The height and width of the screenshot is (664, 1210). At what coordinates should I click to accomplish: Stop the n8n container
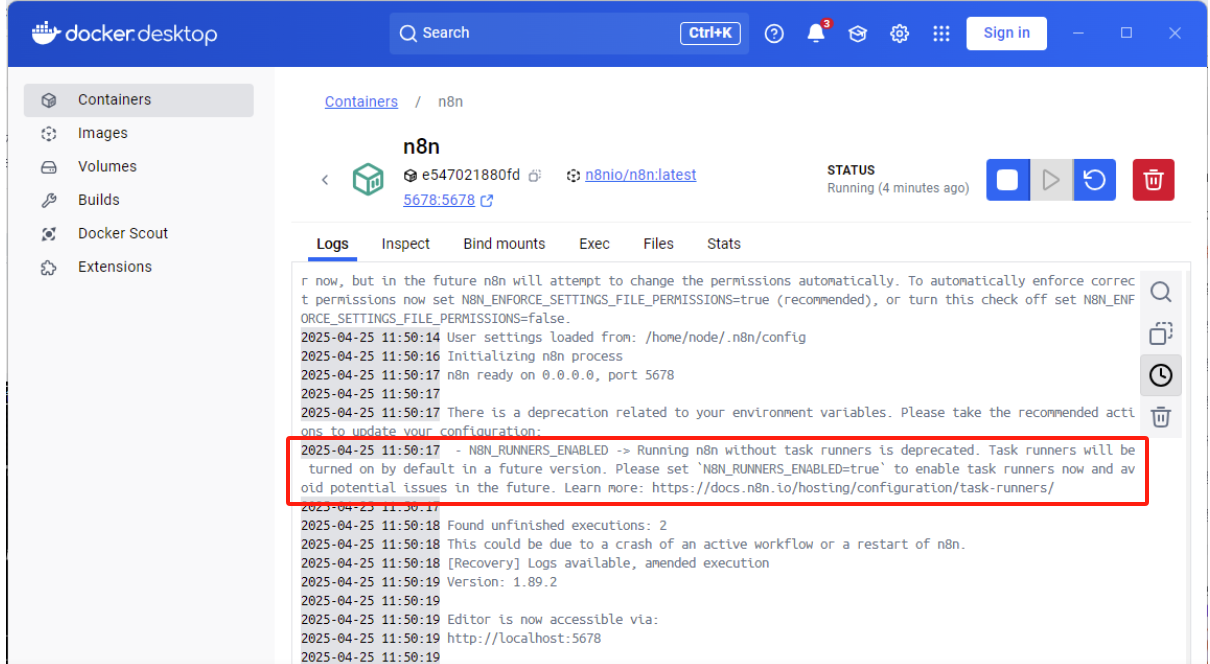pyautogui.click(x=1008, y=180)
